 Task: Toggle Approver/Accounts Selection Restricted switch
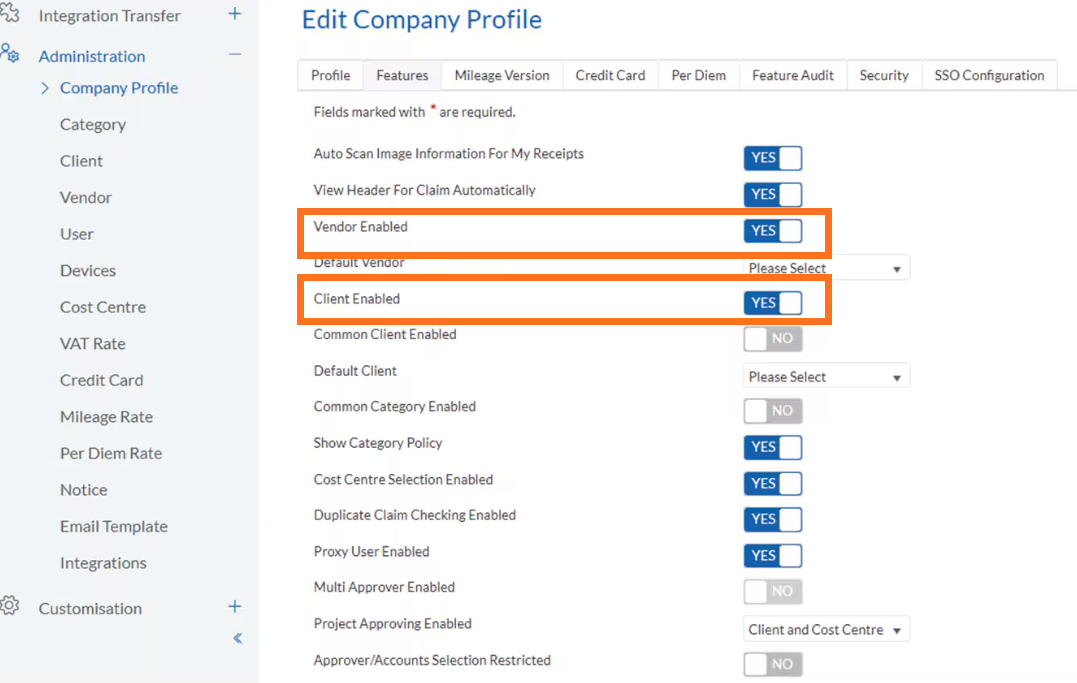coord(773,664)
